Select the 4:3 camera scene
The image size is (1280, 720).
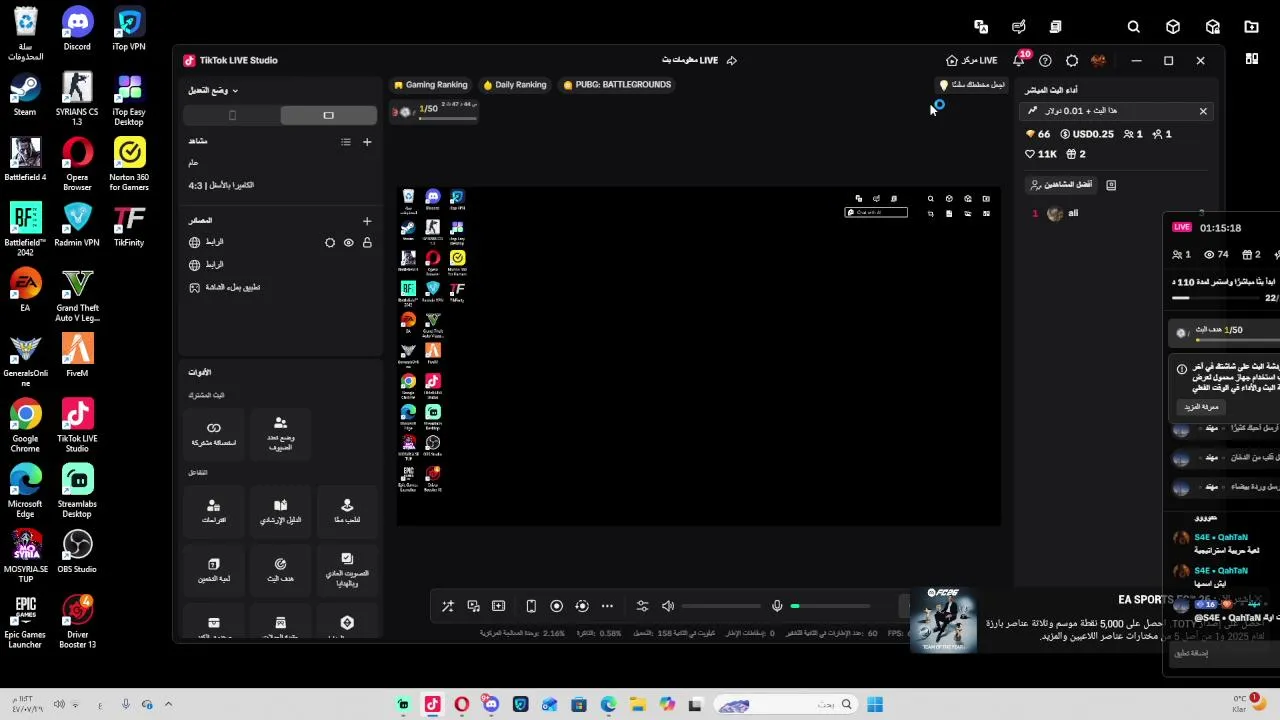pyautogui.click(x=280, y=185)
